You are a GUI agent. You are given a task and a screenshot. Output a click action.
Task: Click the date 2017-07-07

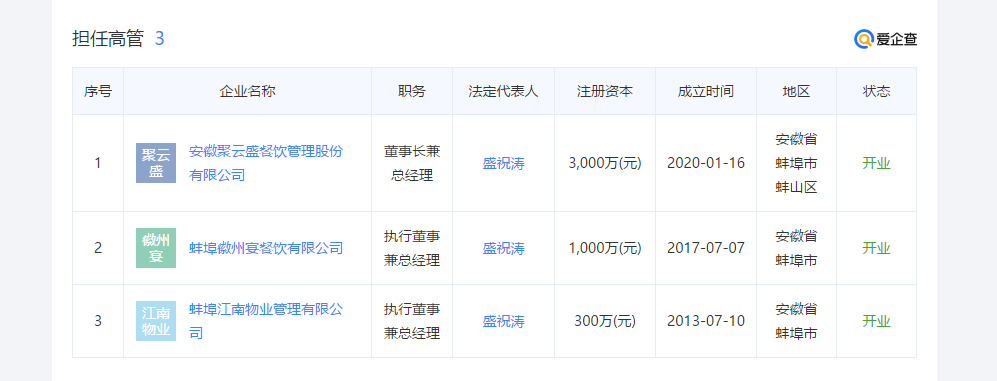tap(706, 248)
